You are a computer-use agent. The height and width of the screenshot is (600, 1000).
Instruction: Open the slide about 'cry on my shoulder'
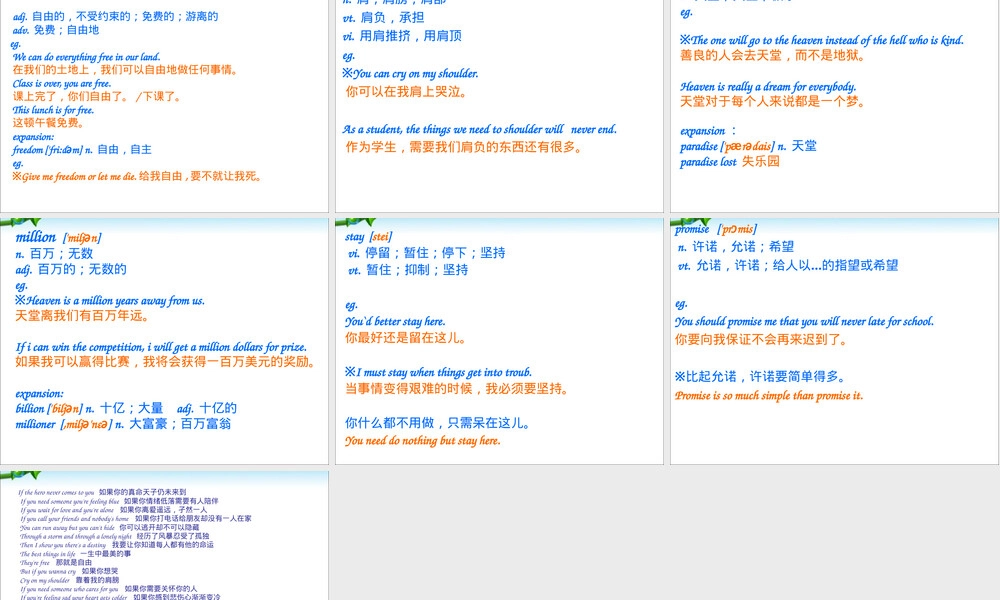tap(499, 106)
